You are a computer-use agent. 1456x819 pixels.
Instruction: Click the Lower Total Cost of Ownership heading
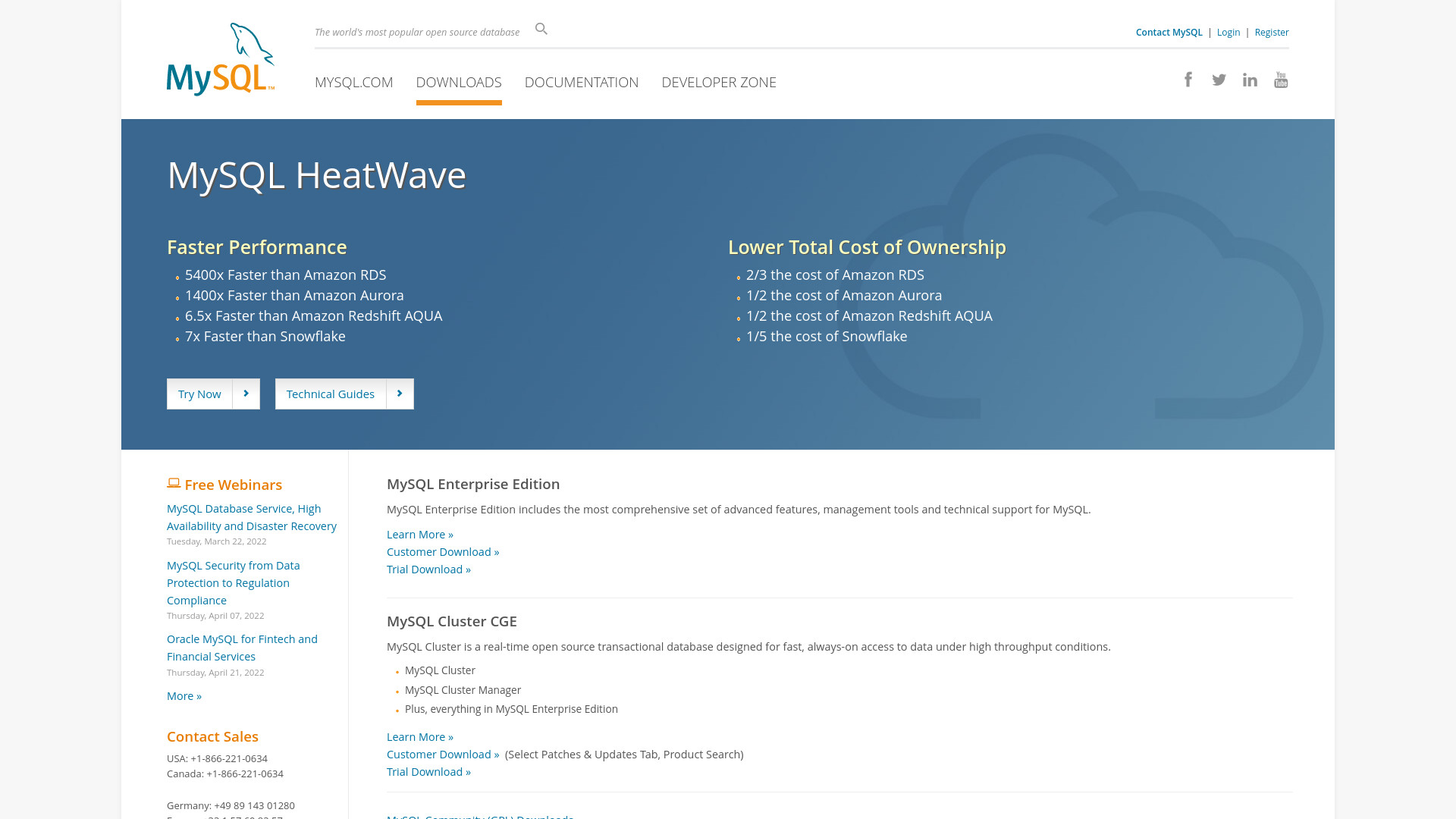(867, 246)
